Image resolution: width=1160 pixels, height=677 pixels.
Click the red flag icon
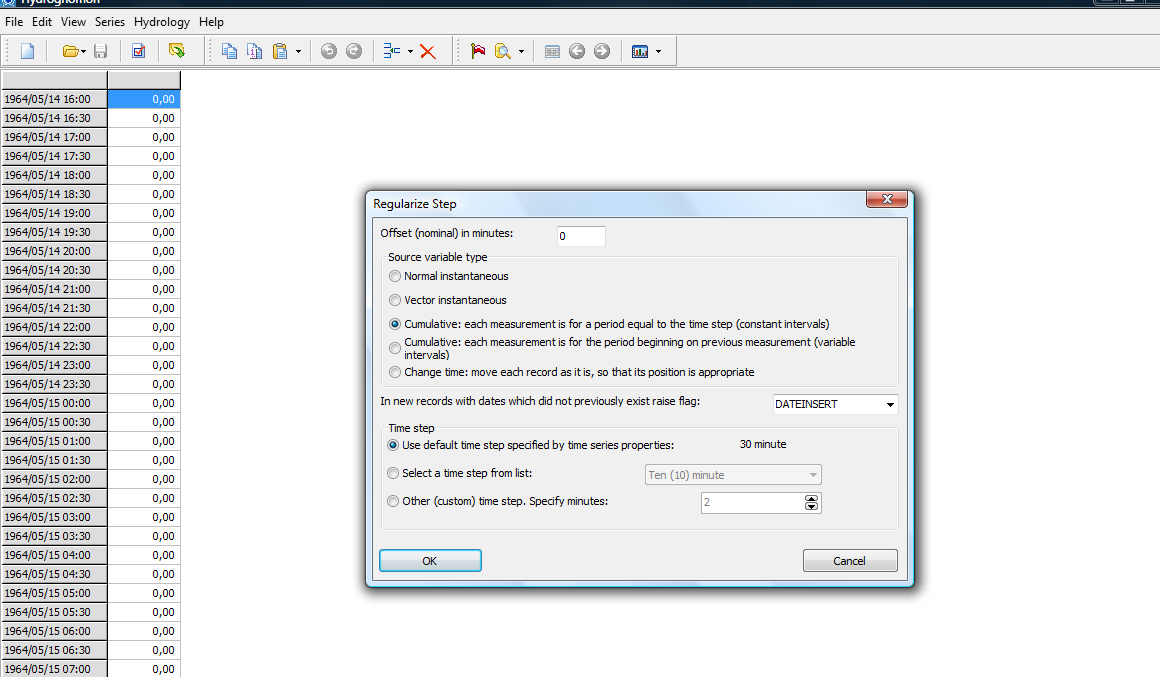point(478,51)
